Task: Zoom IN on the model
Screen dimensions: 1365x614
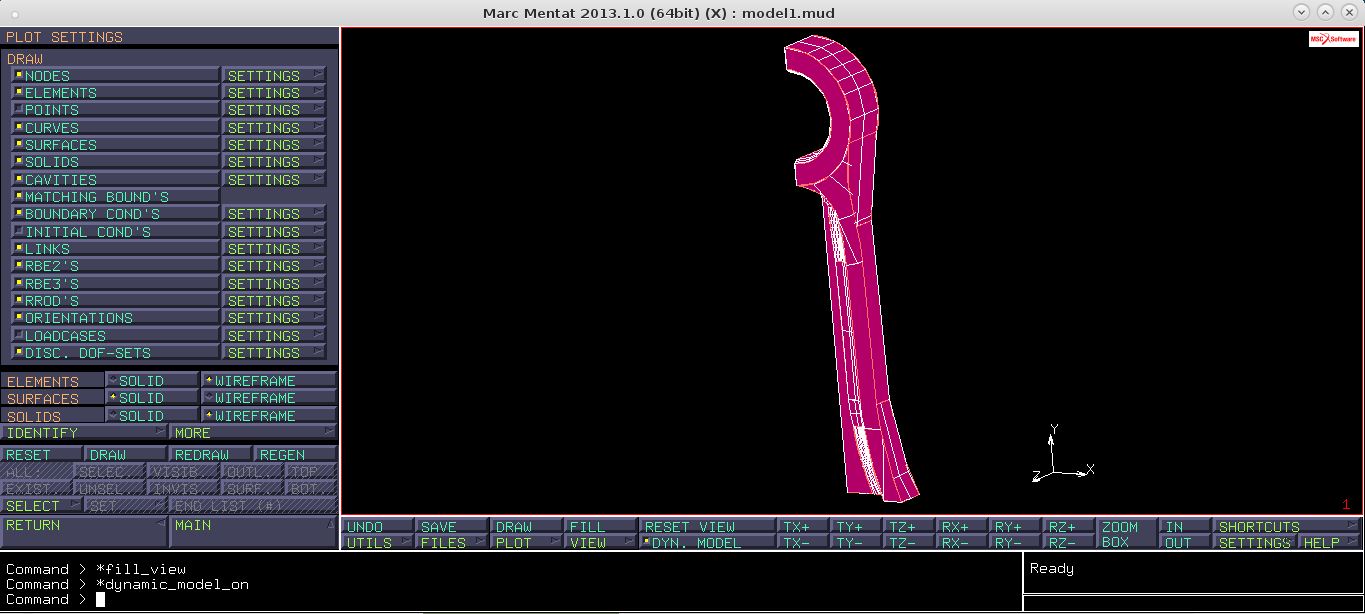Action: (1185, 526)
